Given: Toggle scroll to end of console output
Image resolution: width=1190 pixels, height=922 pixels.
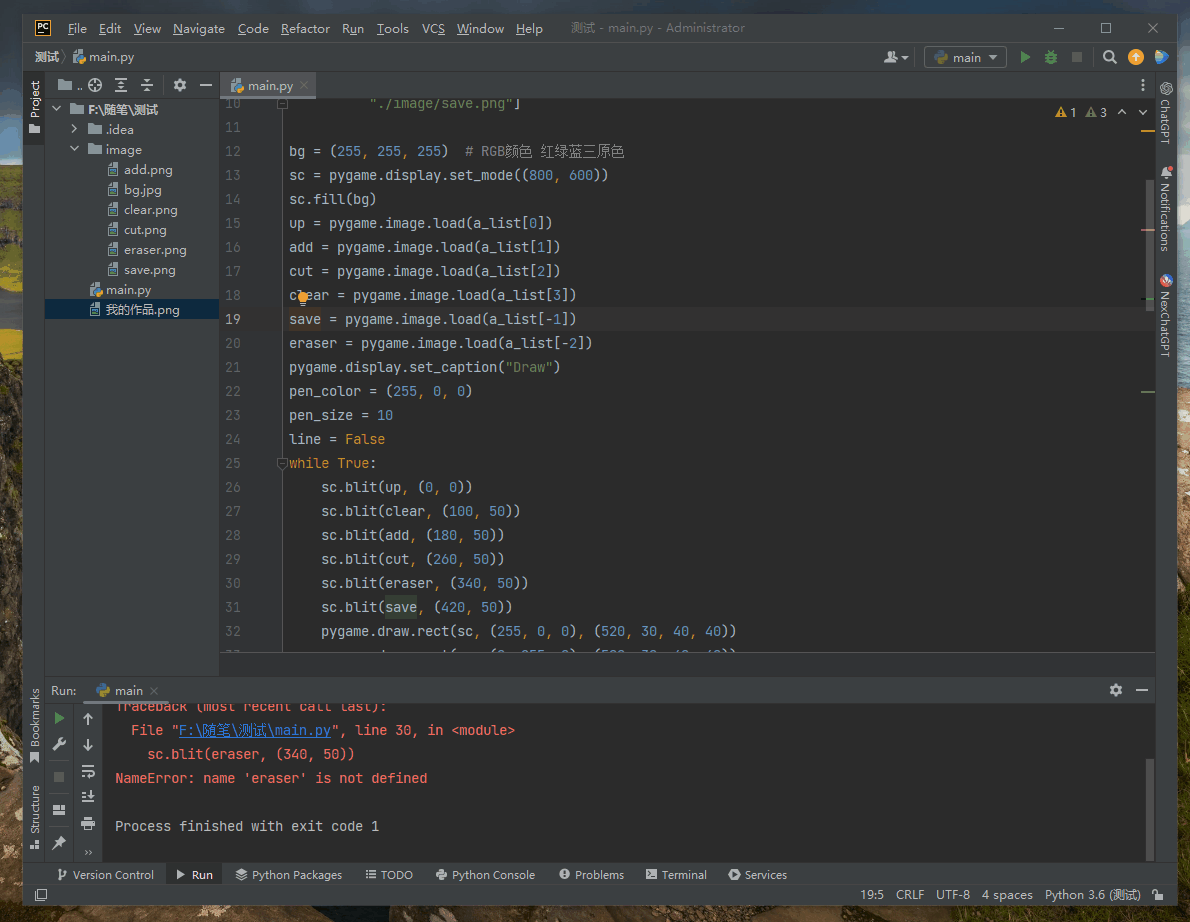Looking at the screenshot, I should click(88, 797).
